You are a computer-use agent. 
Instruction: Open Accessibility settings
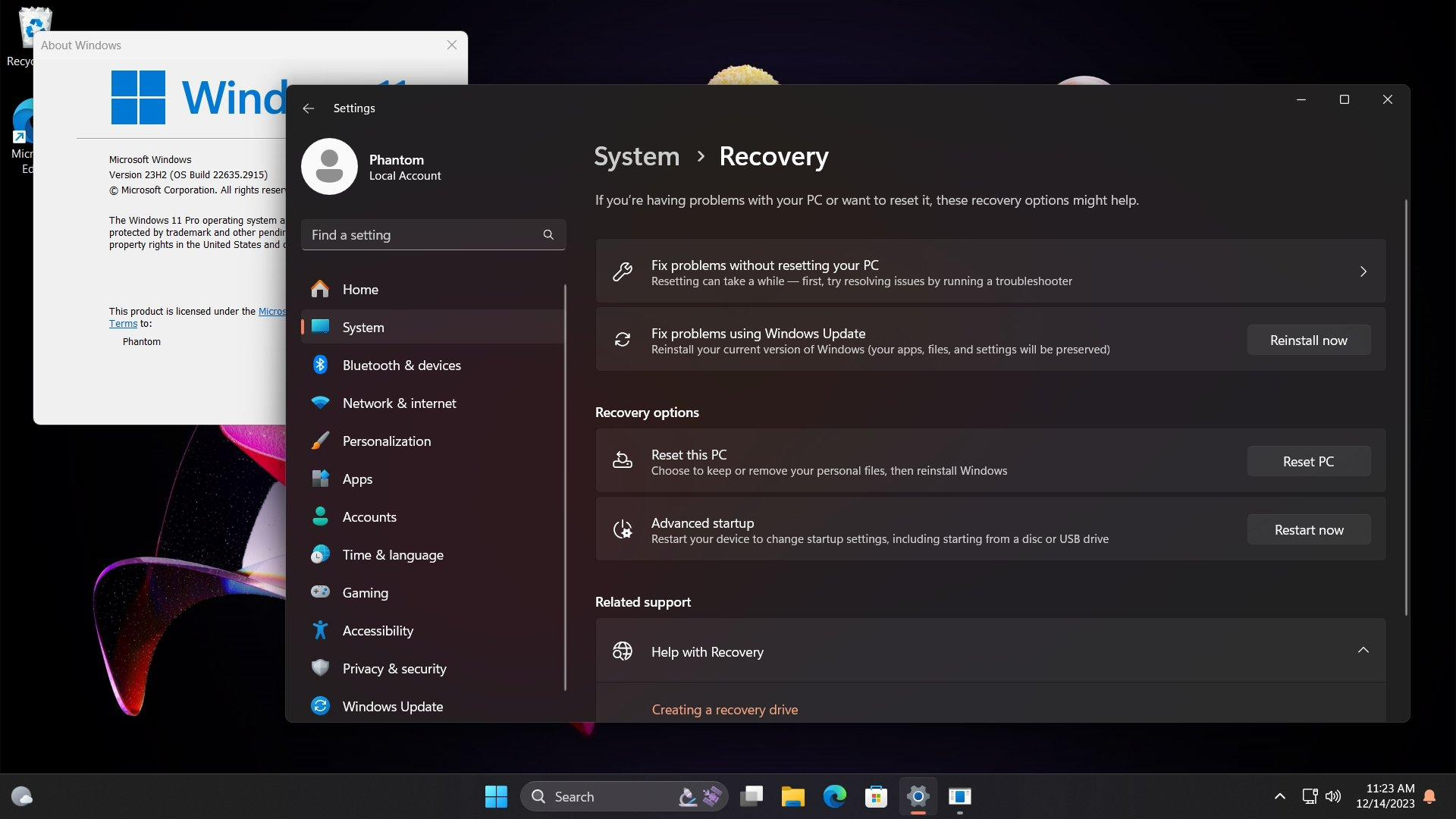[x=433, y=630]
